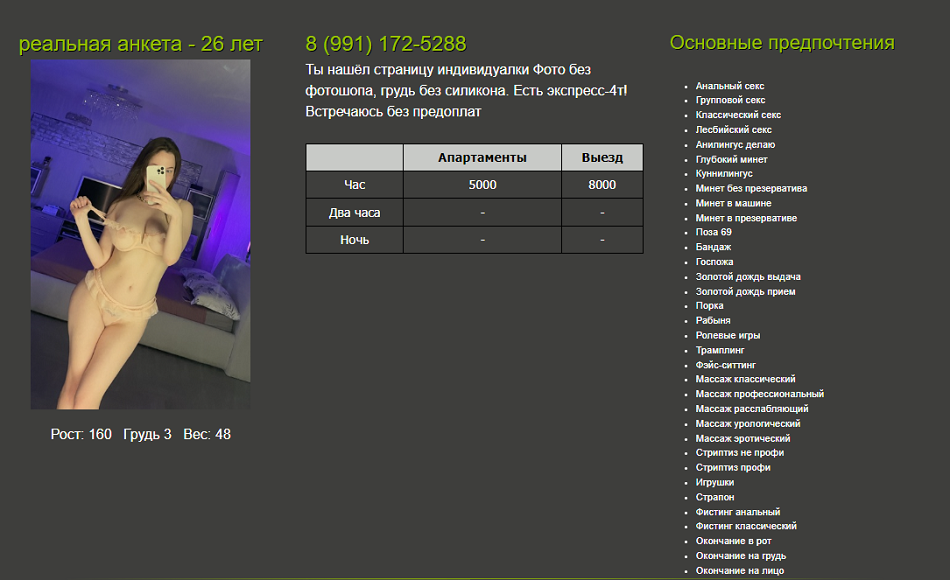Viewport: 950px width, 580px height.
Task: Select the "Ночь" row label
Action: point(354,240)
